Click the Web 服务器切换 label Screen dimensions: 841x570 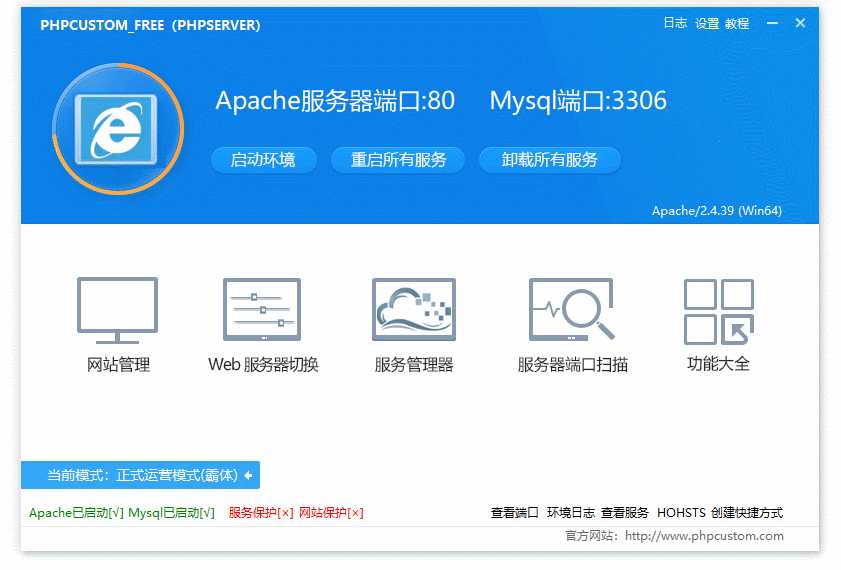pos(263,365)
